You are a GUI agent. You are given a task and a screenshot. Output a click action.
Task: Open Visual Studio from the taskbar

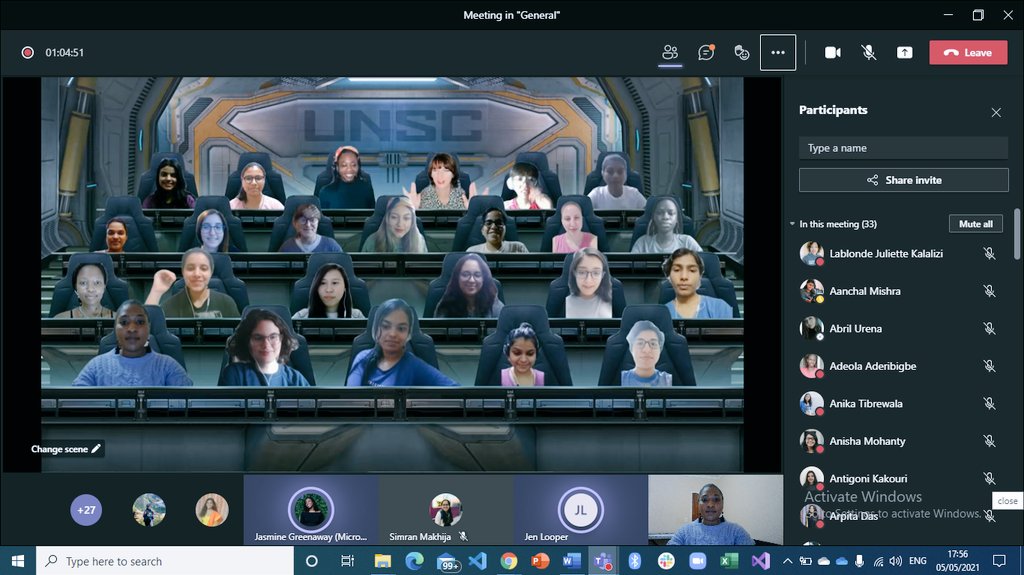(x=761, y=561)
